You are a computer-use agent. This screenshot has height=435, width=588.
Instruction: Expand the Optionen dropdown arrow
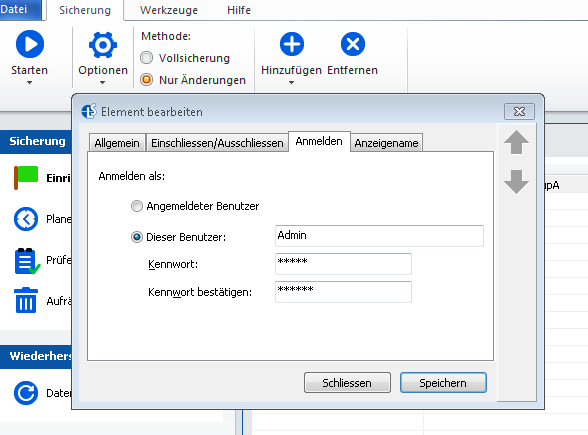pos(102,82)
